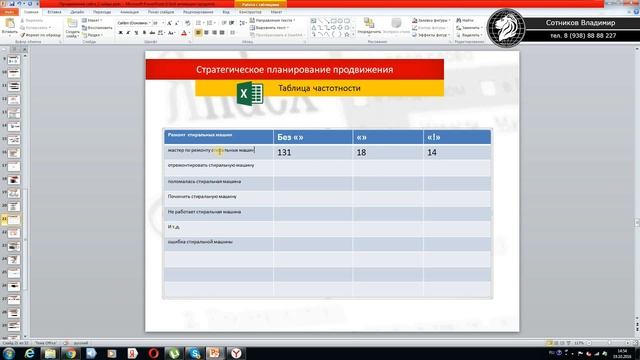640x360 pixels.
Task: Switch to the Показ слайдов tab
Action: [x=161, y=12]
